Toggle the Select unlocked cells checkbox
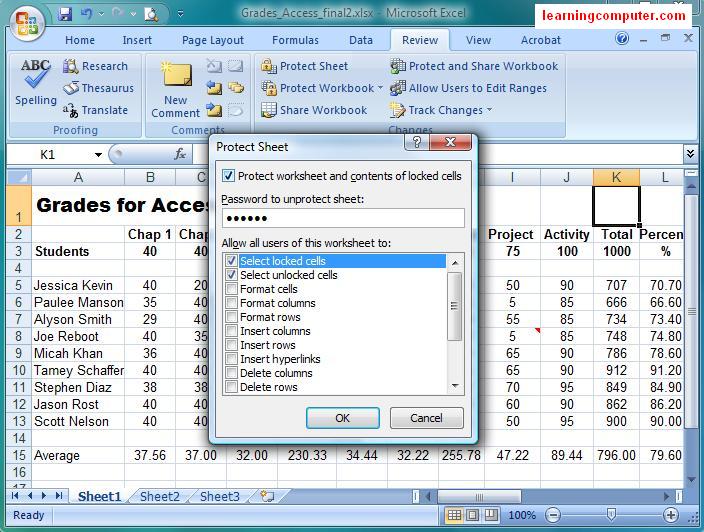Screen dimensions: 704x532 coord(231,275)
